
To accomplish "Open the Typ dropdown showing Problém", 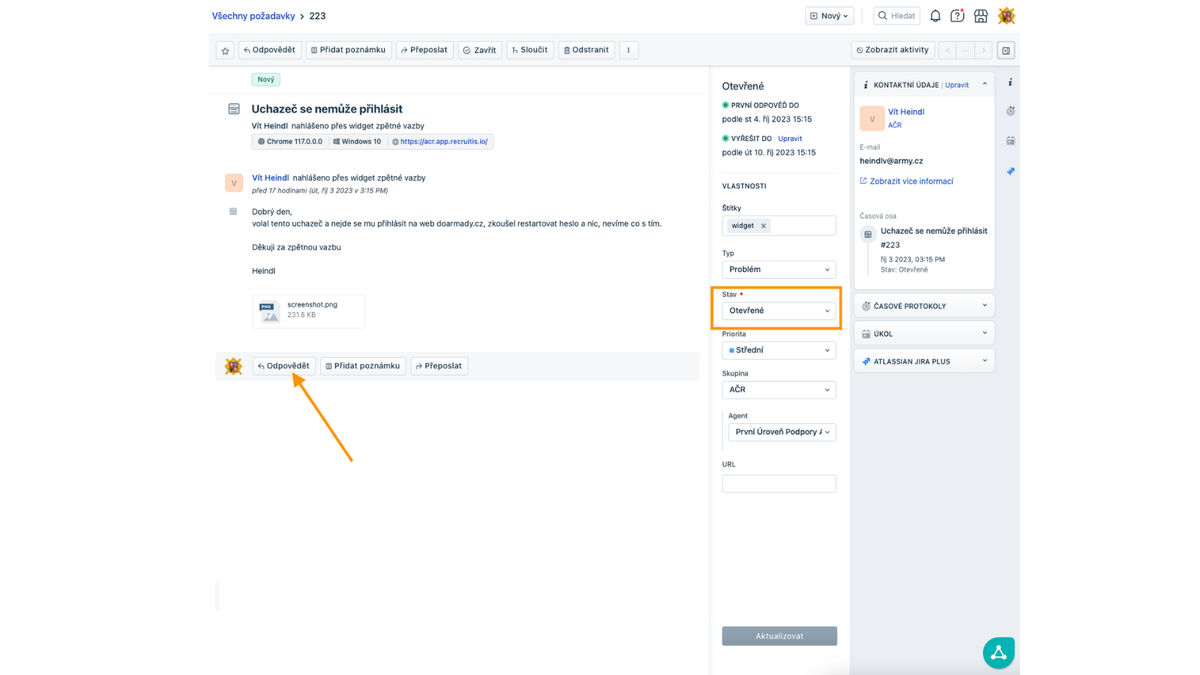I will tap(778, 270).
